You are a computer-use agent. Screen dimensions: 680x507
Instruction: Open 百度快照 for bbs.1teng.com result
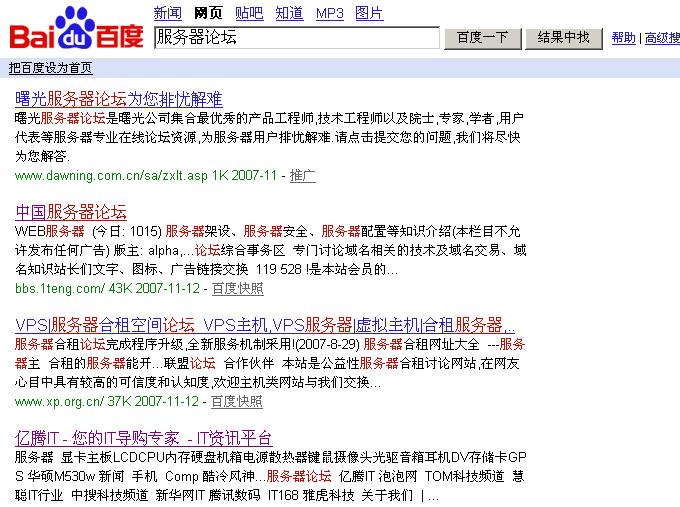[238, 288]
